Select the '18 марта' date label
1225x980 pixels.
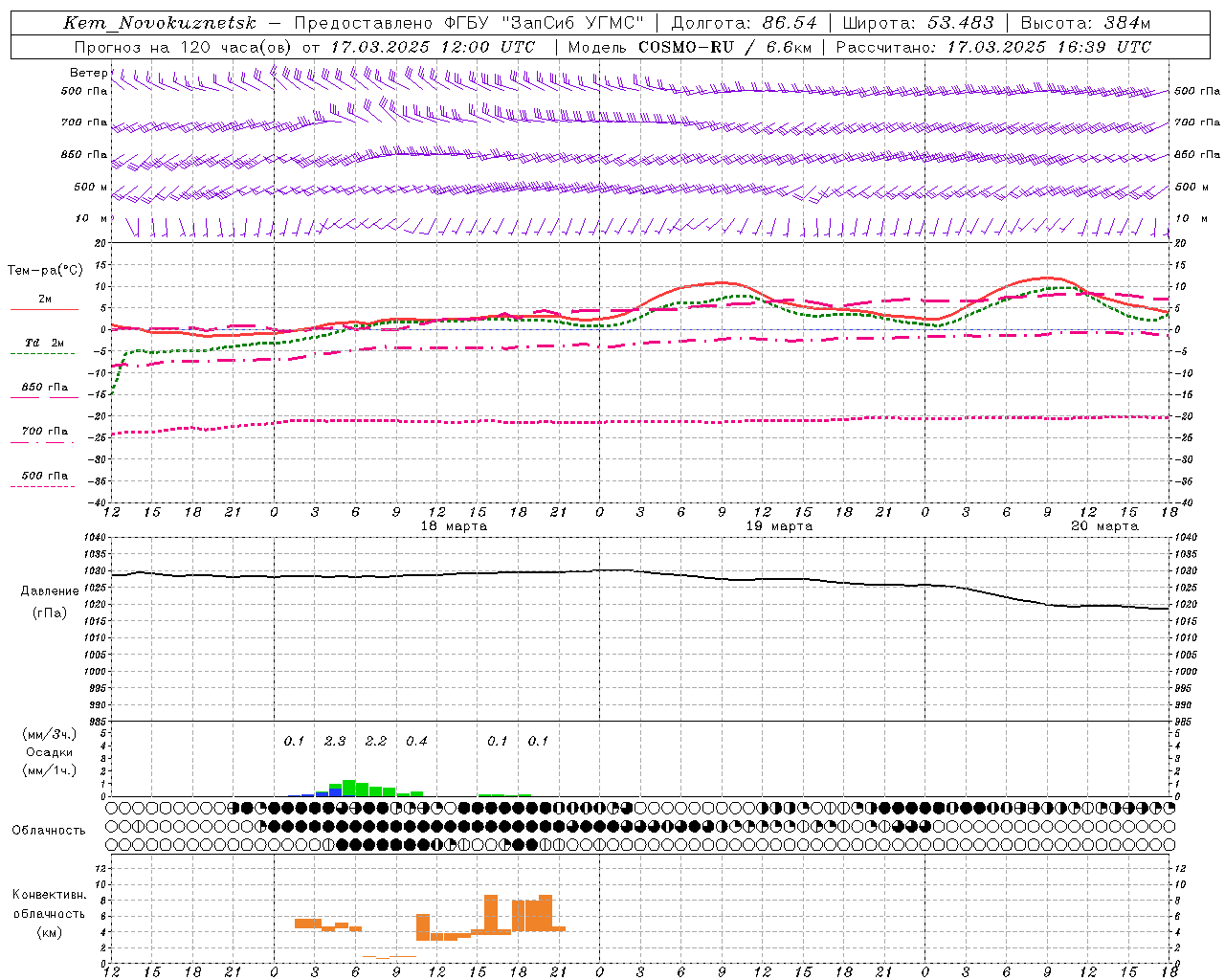454,526
